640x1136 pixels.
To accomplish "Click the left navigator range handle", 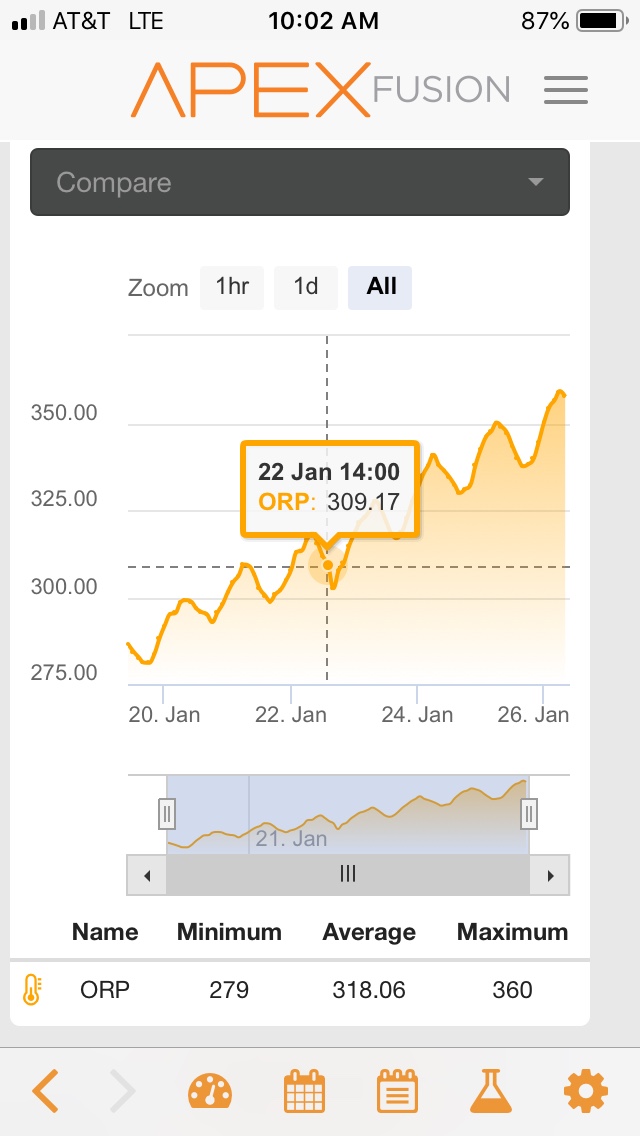I will (167, 814).
